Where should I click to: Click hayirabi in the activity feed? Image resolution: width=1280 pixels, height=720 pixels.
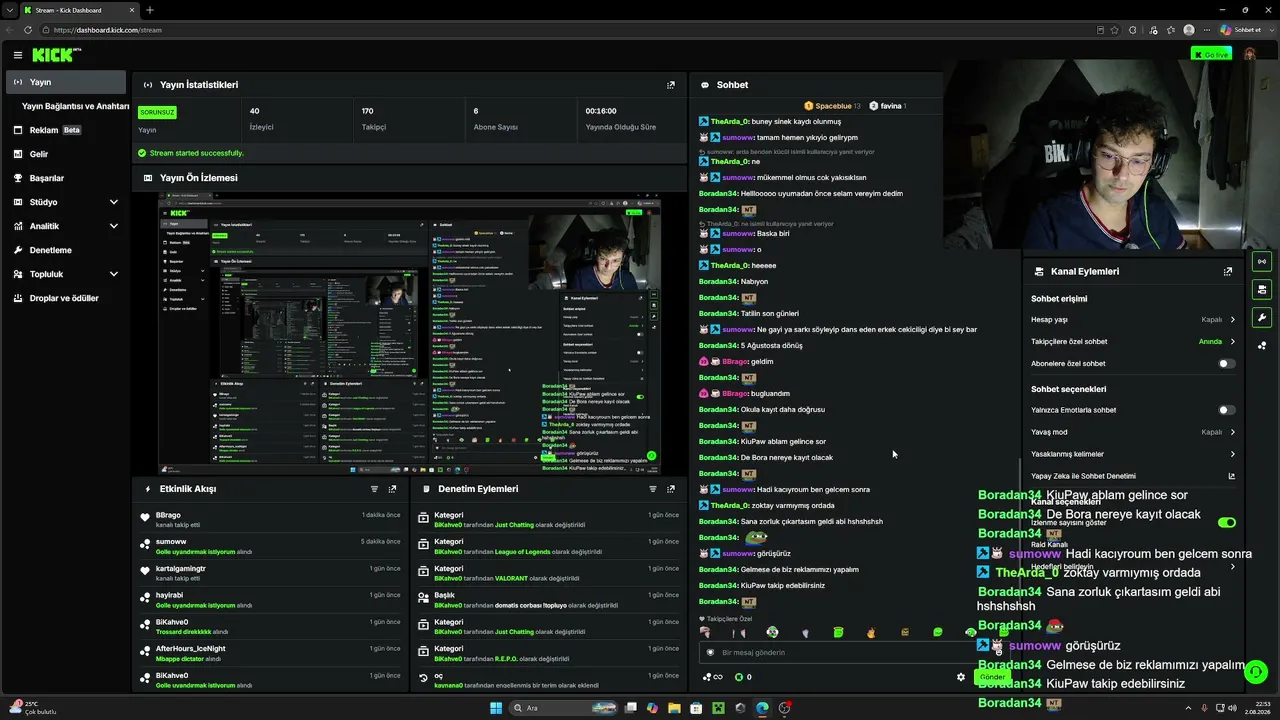coord(169,595)
